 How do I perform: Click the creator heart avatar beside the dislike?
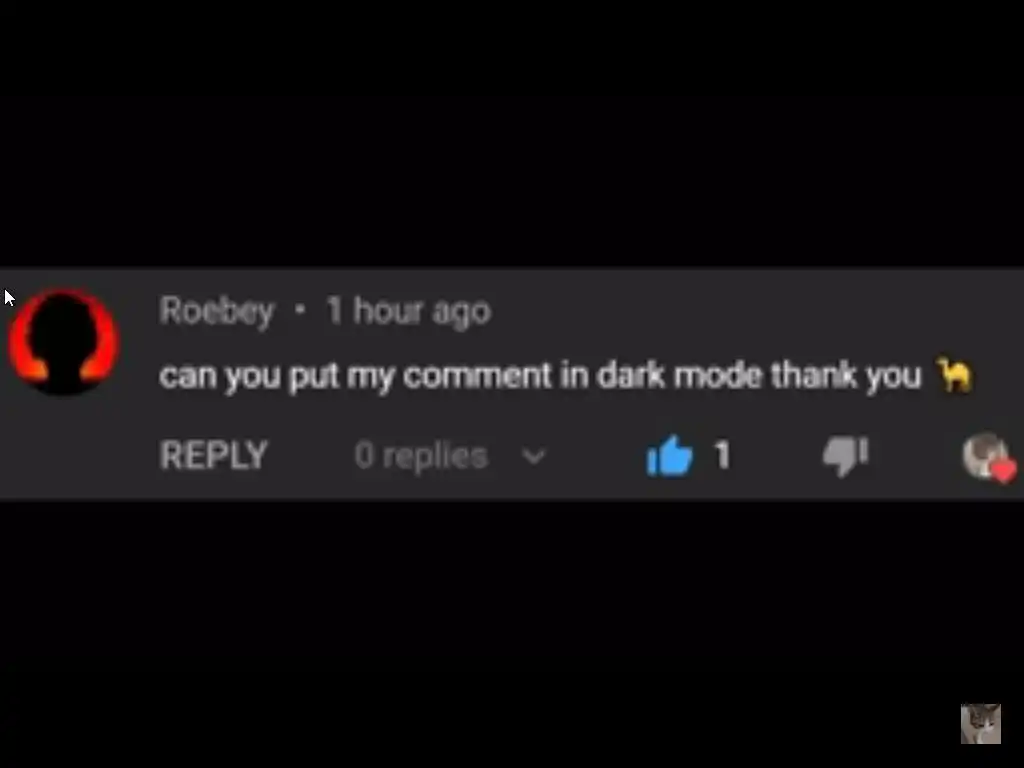coord(986,455)
